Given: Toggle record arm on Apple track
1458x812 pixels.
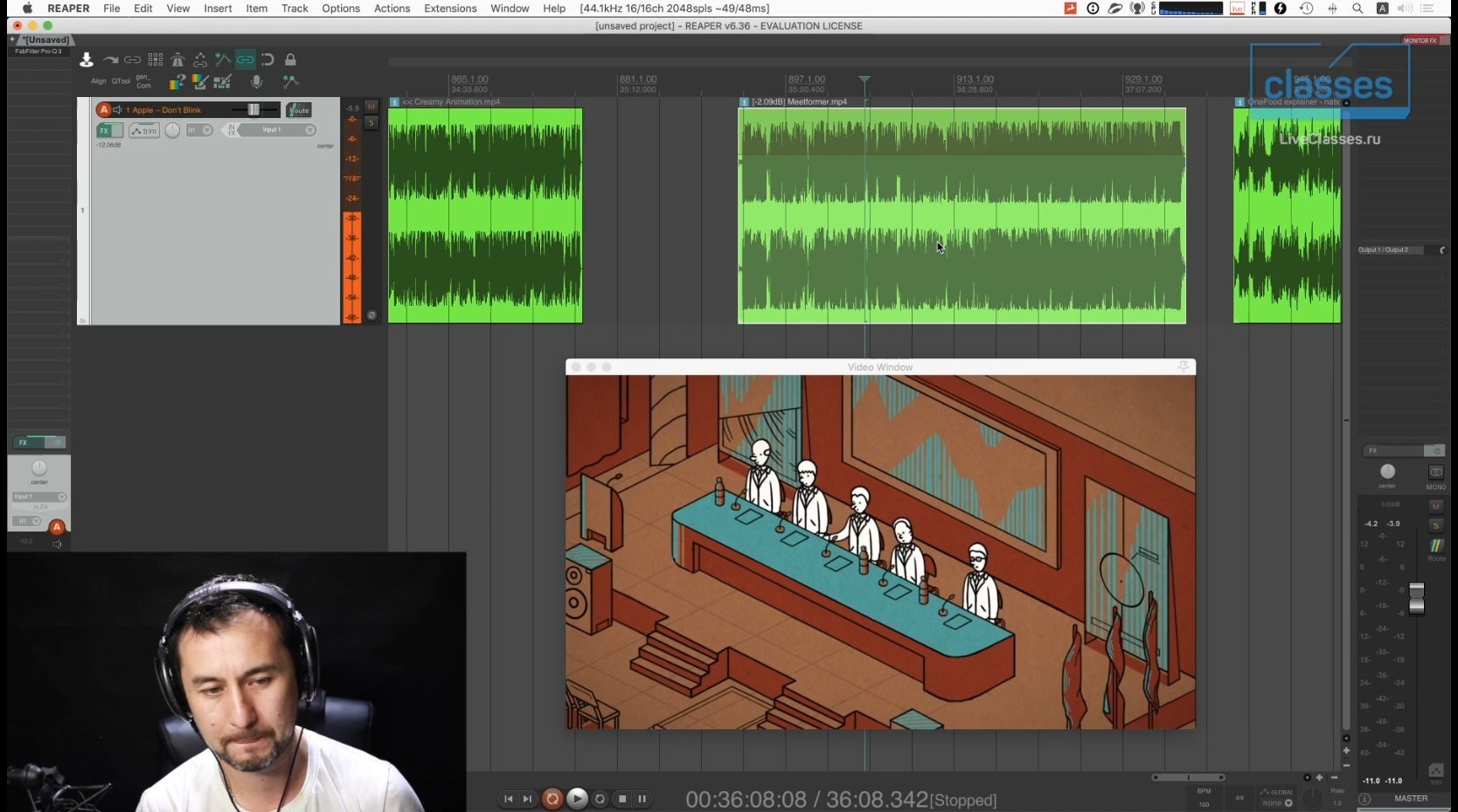Looking at the screenshot, I should 104,110.
